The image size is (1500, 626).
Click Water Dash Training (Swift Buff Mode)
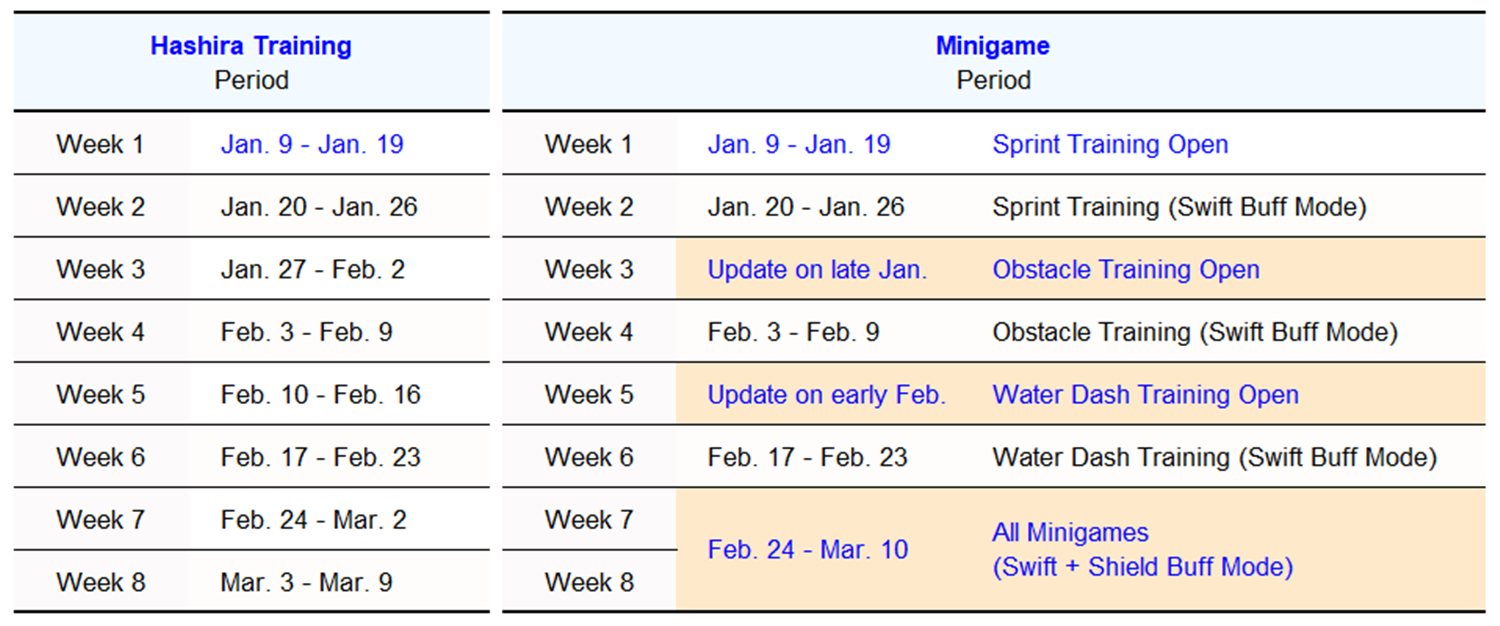point(1214,457)
